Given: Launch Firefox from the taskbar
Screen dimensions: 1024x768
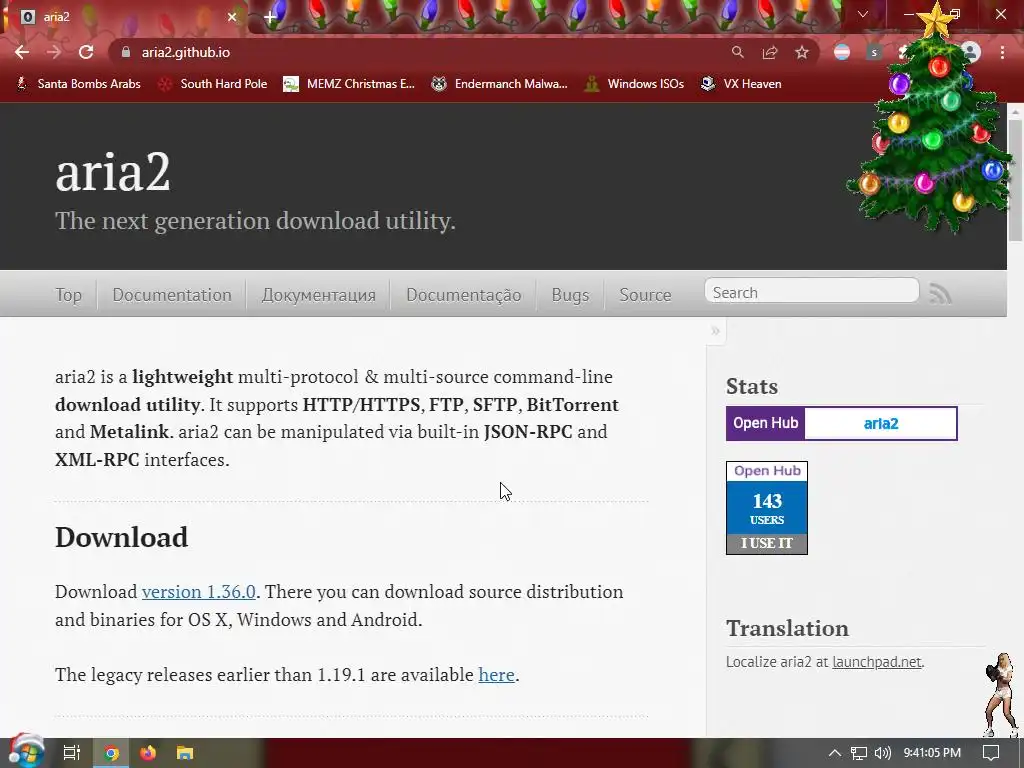Looking at the screenshot, I should coord(148,753).
